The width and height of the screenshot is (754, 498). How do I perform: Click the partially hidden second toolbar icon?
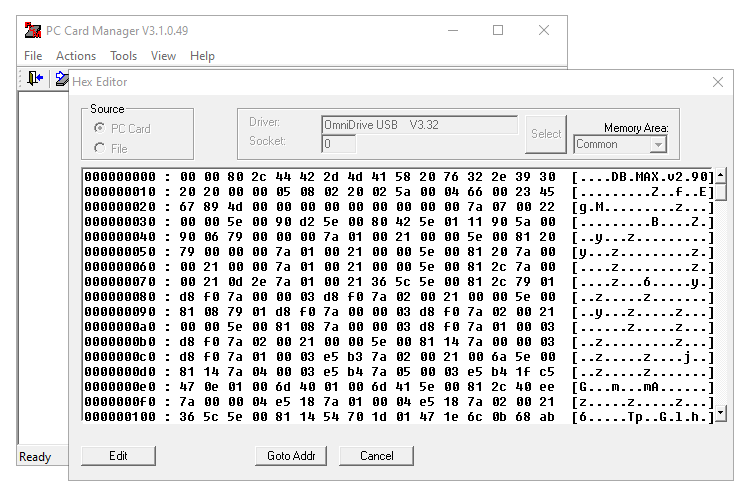(61, 78)
